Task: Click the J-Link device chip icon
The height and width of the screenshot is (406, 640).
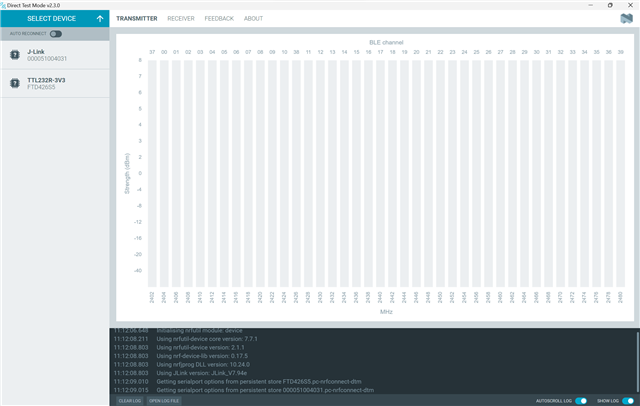Action: pos(15,55)
